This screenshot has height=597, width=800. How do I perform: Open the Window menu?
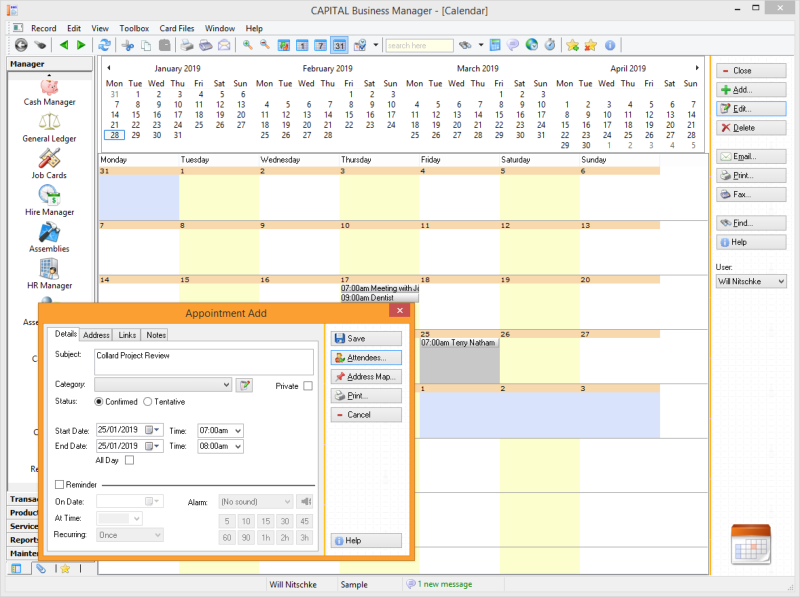click(x=220, y=28)
